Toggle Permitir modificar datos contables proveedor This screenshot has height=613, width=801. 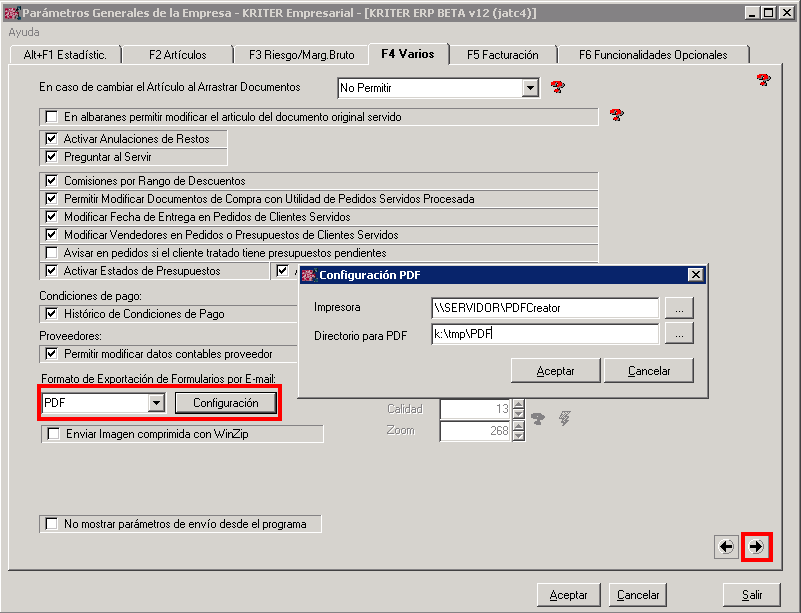click(x=52, y=353)
